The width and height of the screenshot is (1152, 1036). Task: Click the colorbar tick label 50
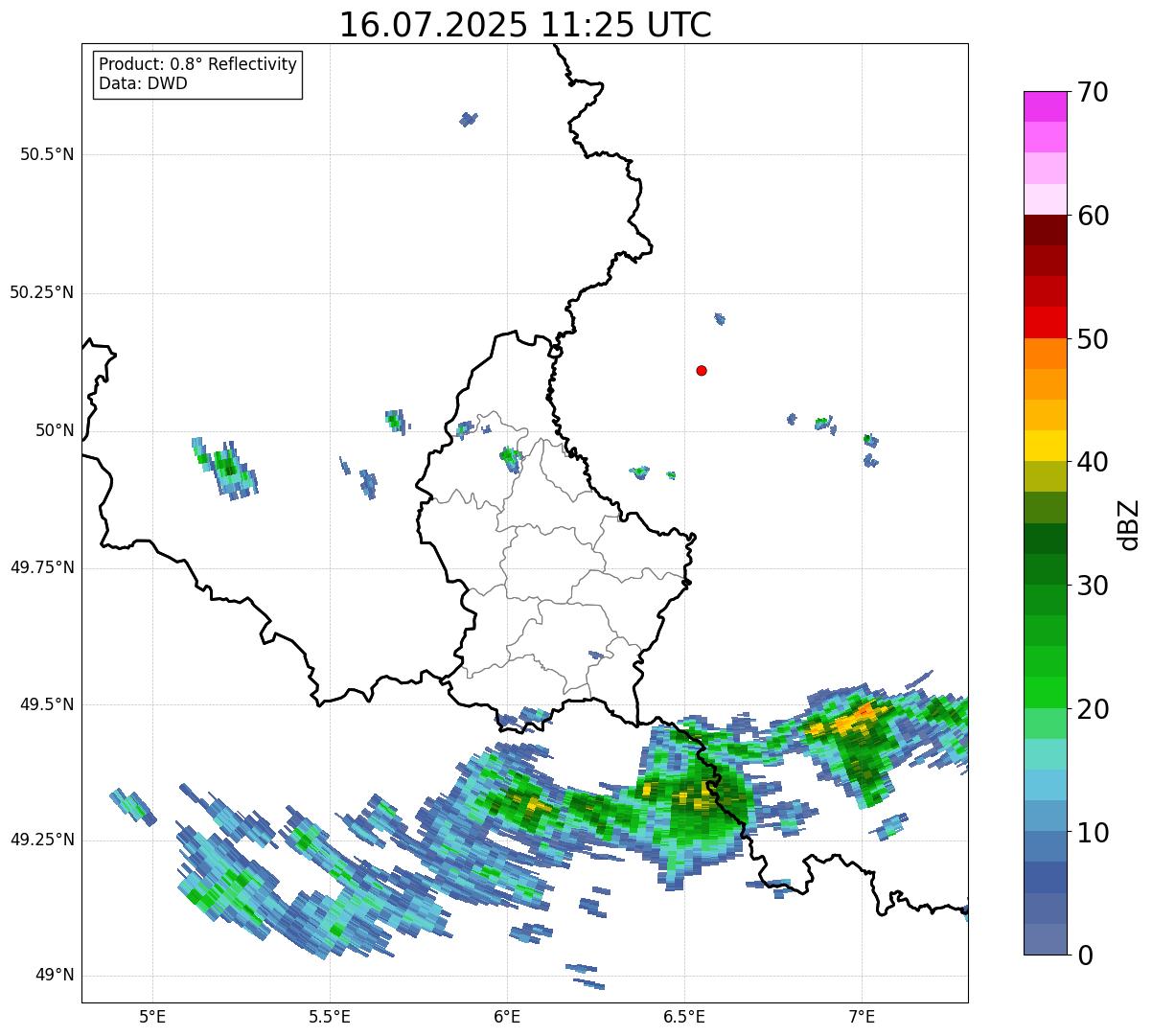click(1093, 339)
